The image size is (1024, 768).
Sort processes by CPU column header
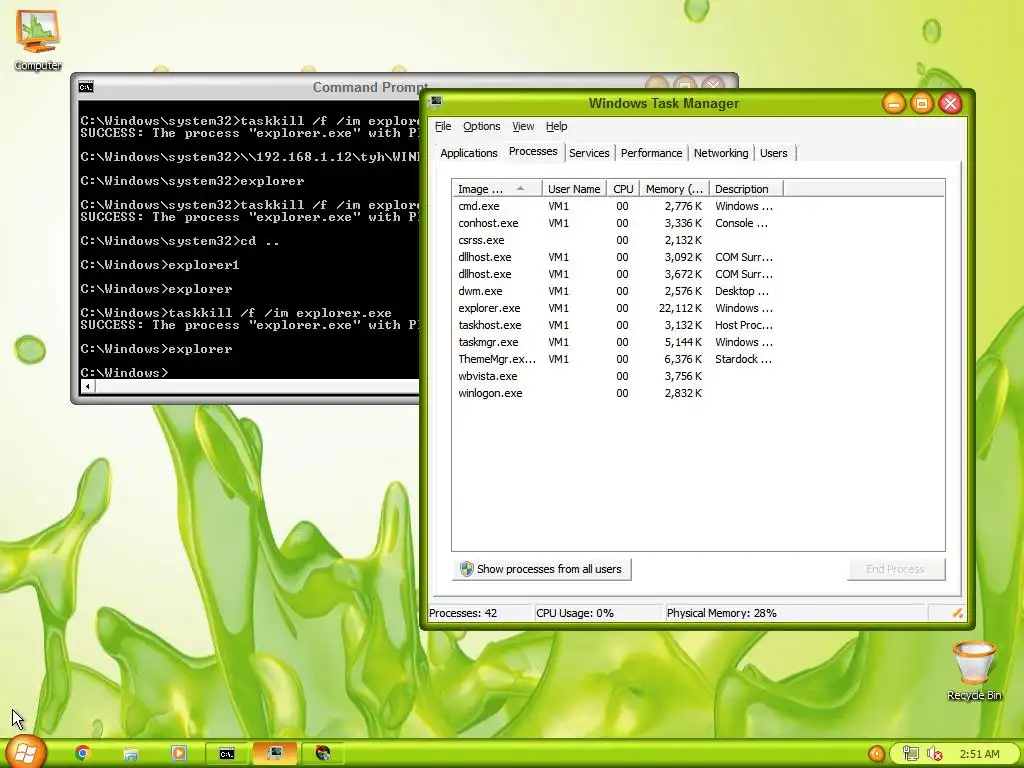(x=623, y=189)
